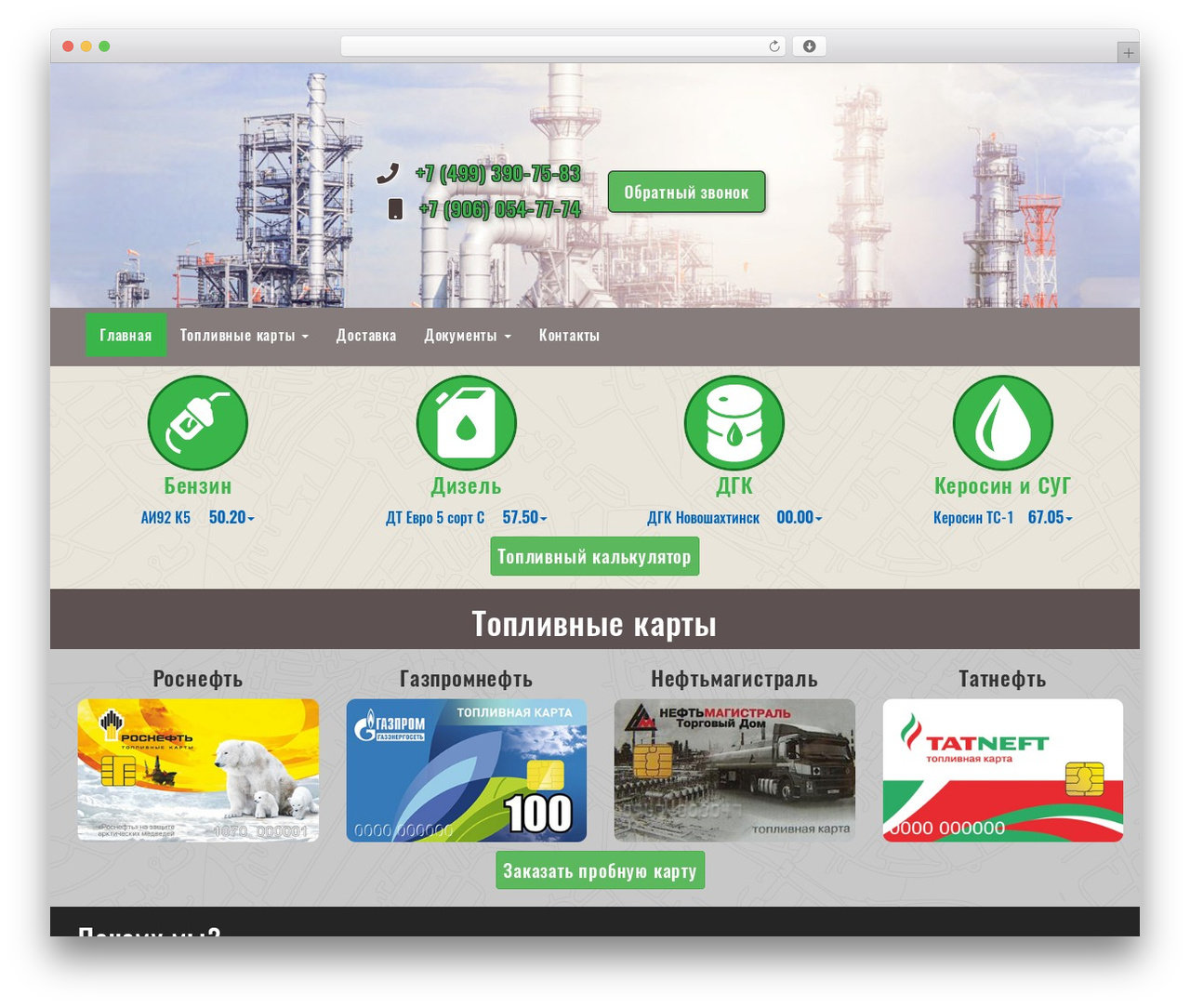Image resolution: width=1190 pixels, height=1008 pixels.
Task: Open the Керосин ТС-1 67.05 dropdown
Action: coord(1002,518)
